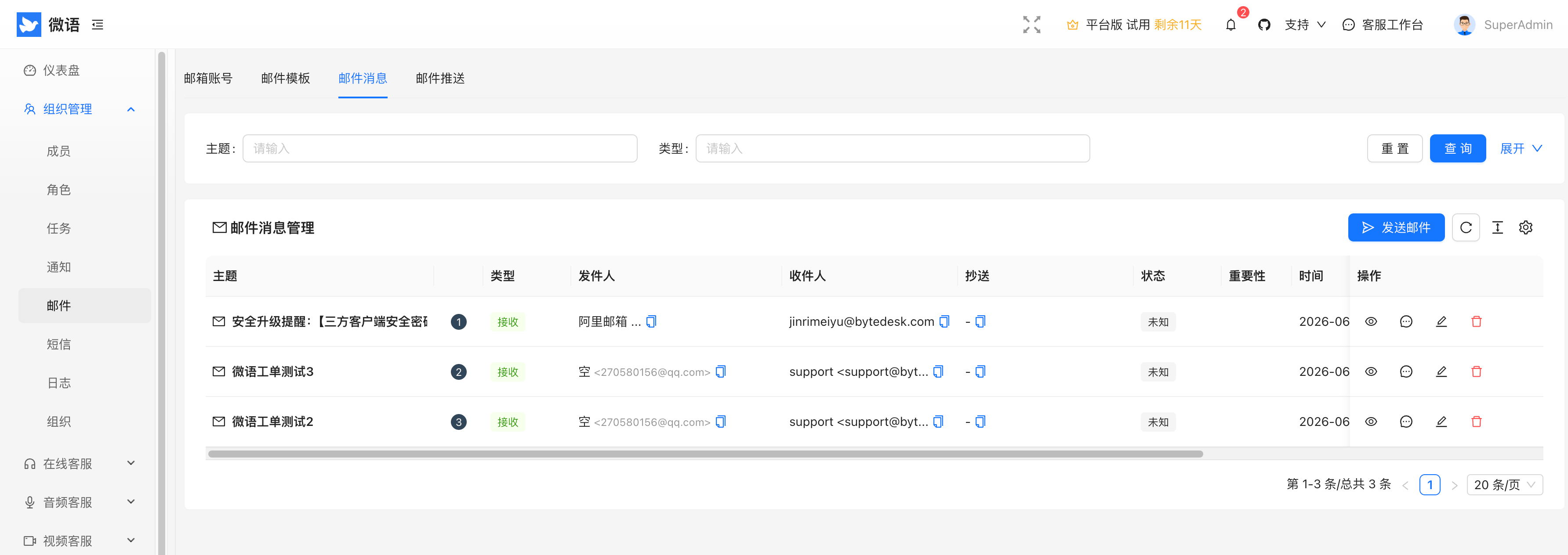Screen dimensions: 1568x555
Task: Delete the 安全升级提醒 mail row
Action: 1476,321
